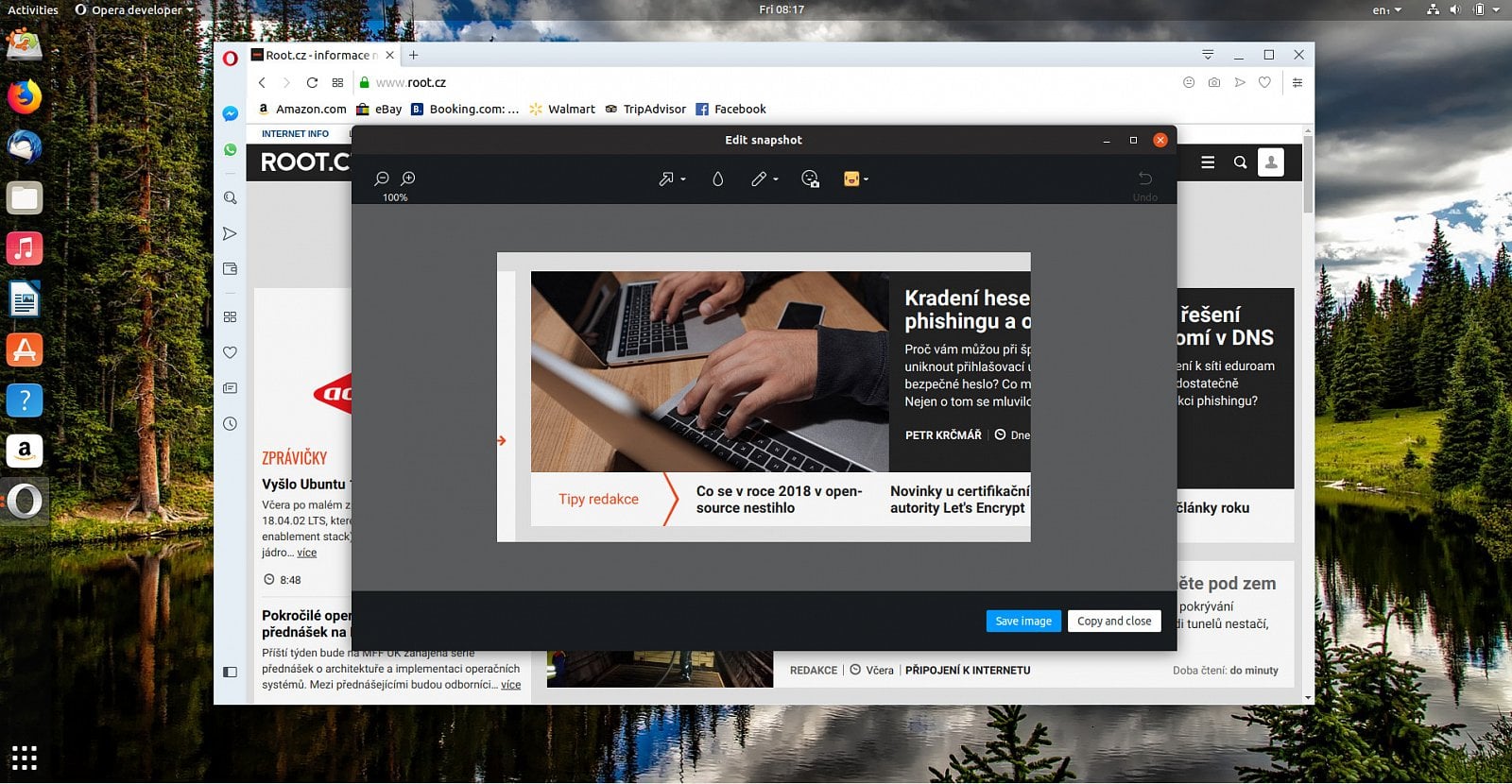
Task: Open the 'více' link under Vyšlo Ubuntu
Action: 307,553
